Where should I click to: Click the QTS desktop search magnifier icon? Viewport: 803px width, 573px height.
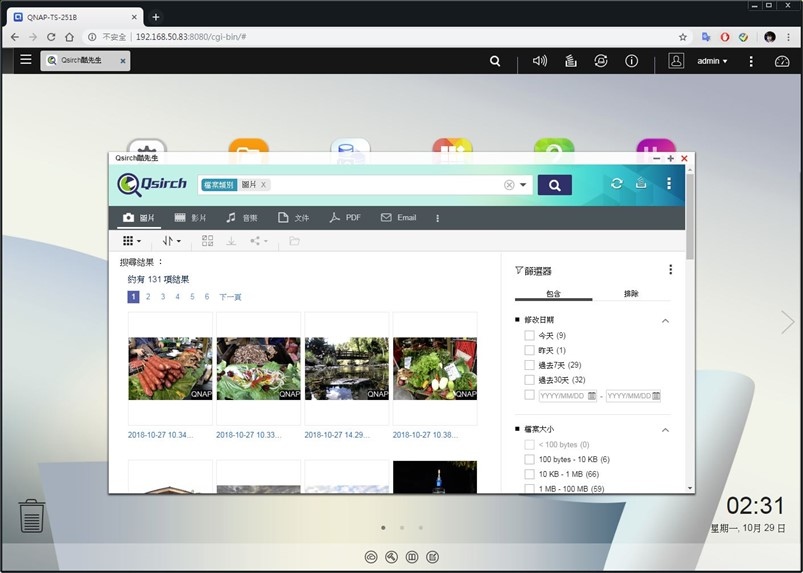click(x=495, y=61)
